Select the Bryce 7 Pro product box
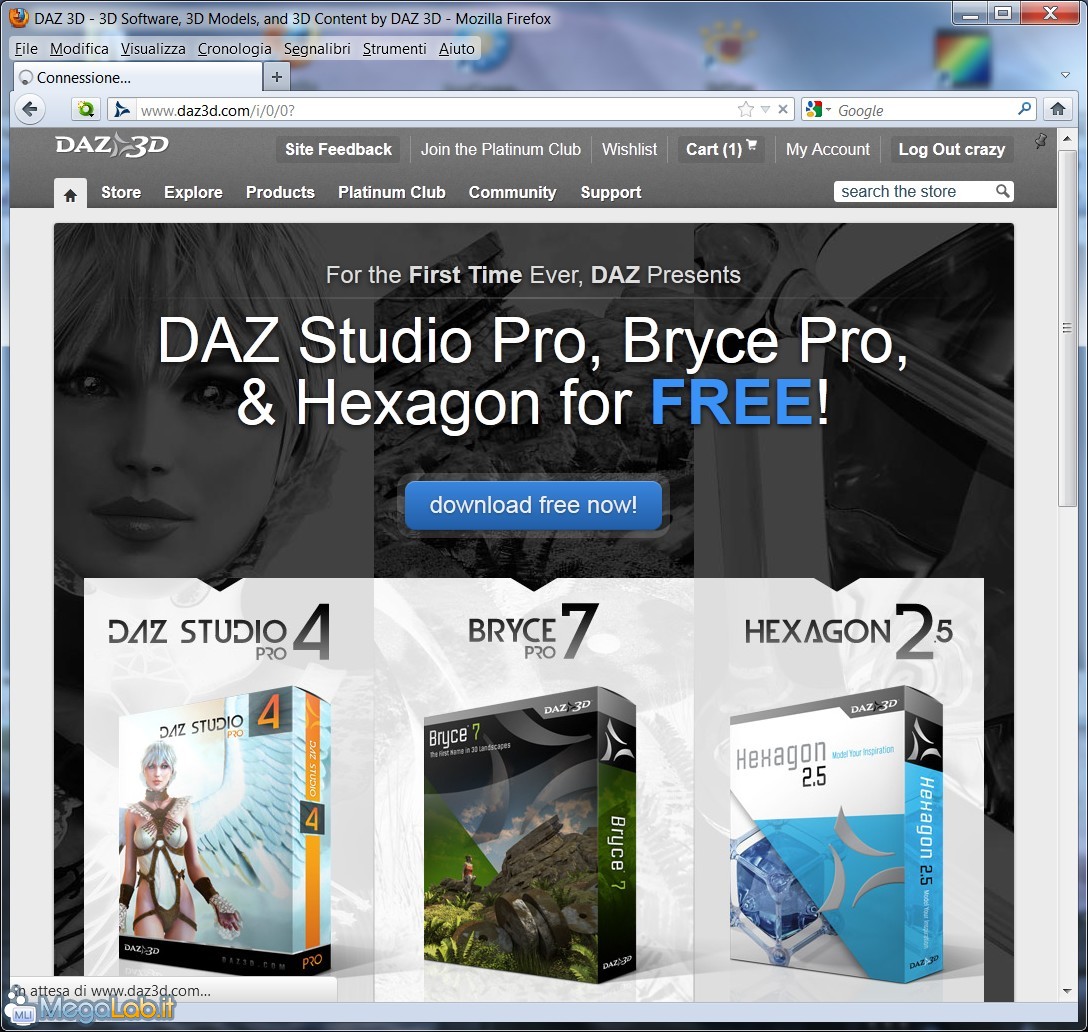The image size is (1088, 1032). [x=530, y=830]
